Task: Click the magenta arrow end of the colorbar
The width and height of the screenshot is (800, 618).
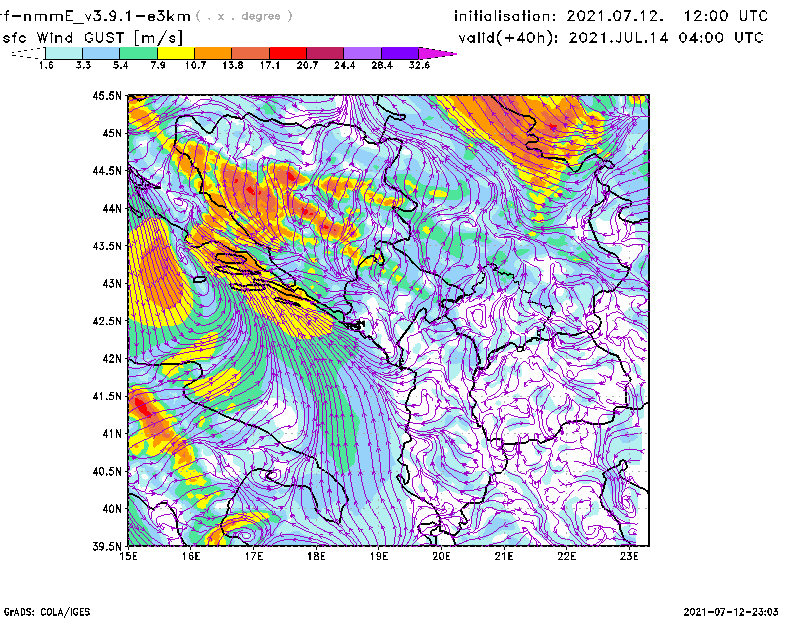Action: [437, 53]
